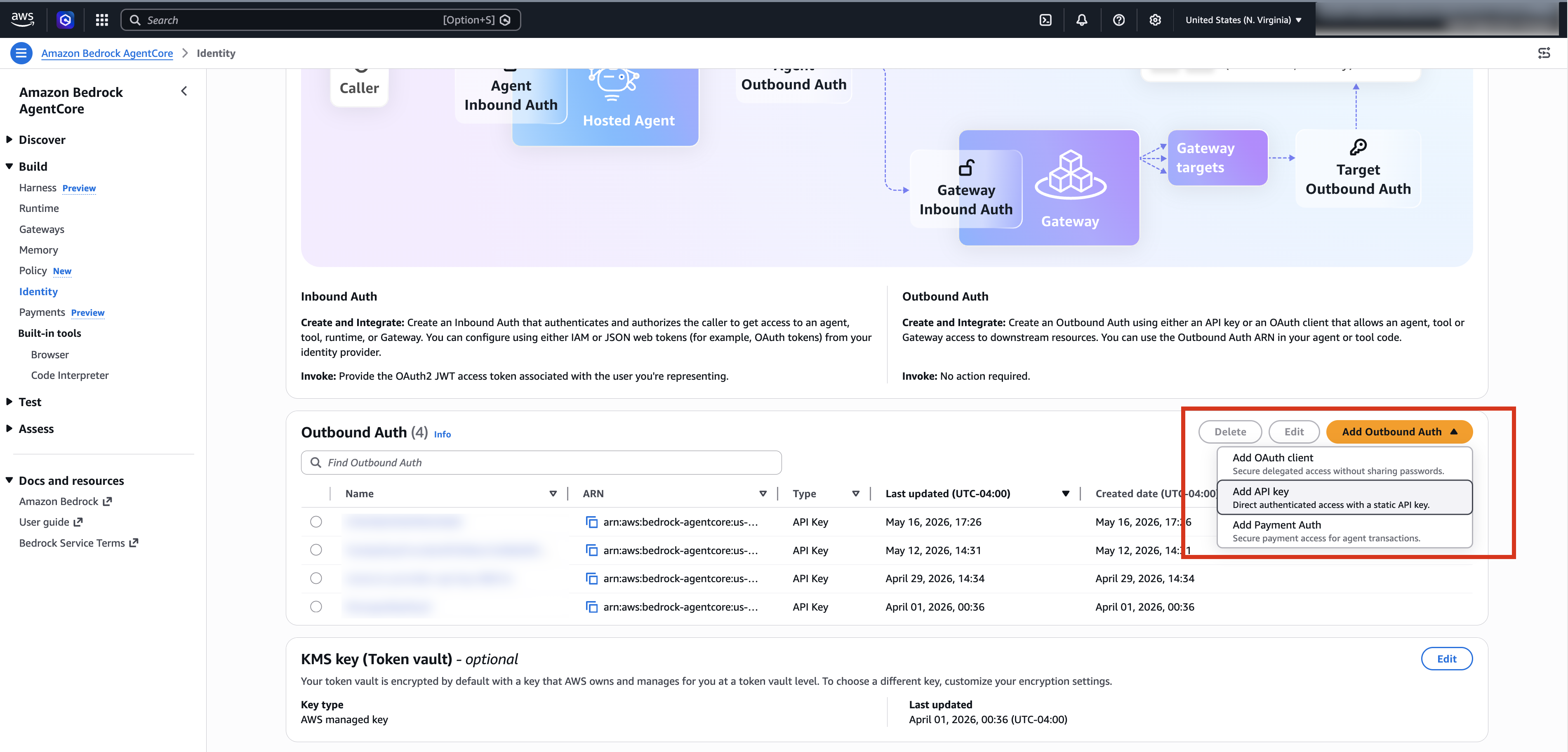Sort by the Type column
This screenshot has height=752, width=1568.
pyautogui.click(x=855, y=493)
